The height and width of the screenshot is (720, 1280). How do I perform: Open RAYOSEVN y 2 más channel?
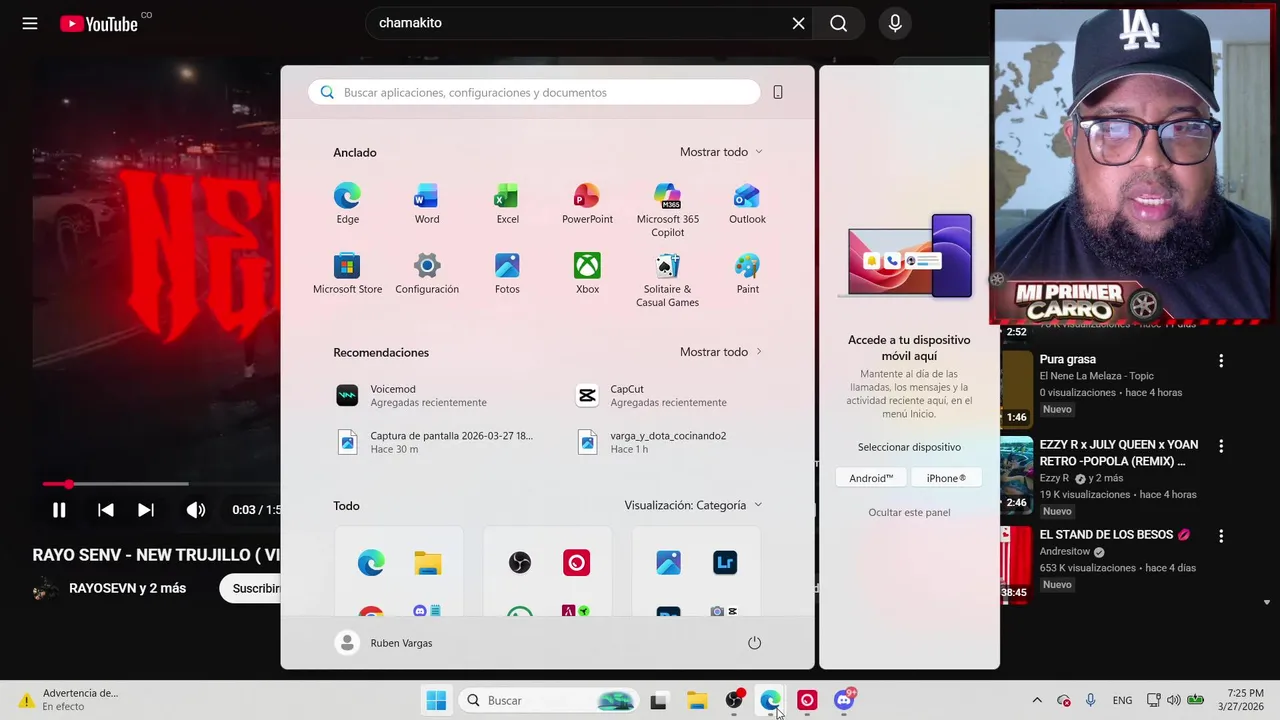[x=127, y=588]
